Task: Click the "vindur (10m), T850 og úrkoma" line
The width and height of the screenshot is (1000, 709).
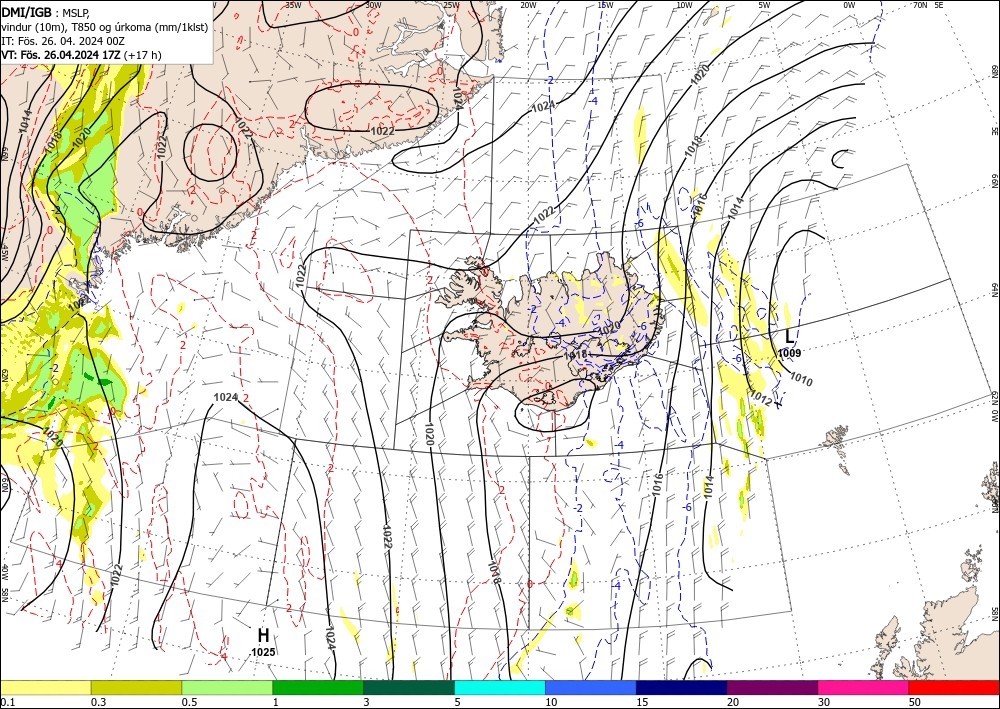Action: tap(105, 27)
